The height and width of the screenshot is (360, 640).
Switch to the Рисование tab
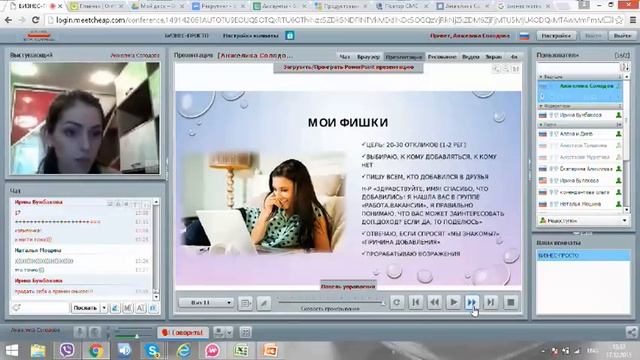(442, 57)
